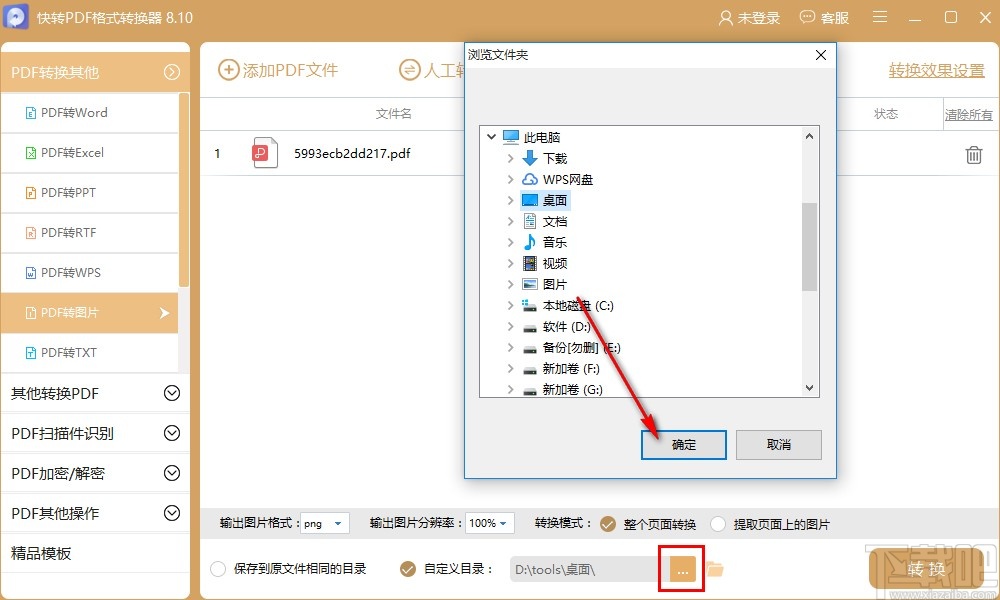Image resolution: width=1000 pixels, height=600 pixels.
Task: Select the 提取页面上的图片 conversion mode
Action: coord(718,523)
